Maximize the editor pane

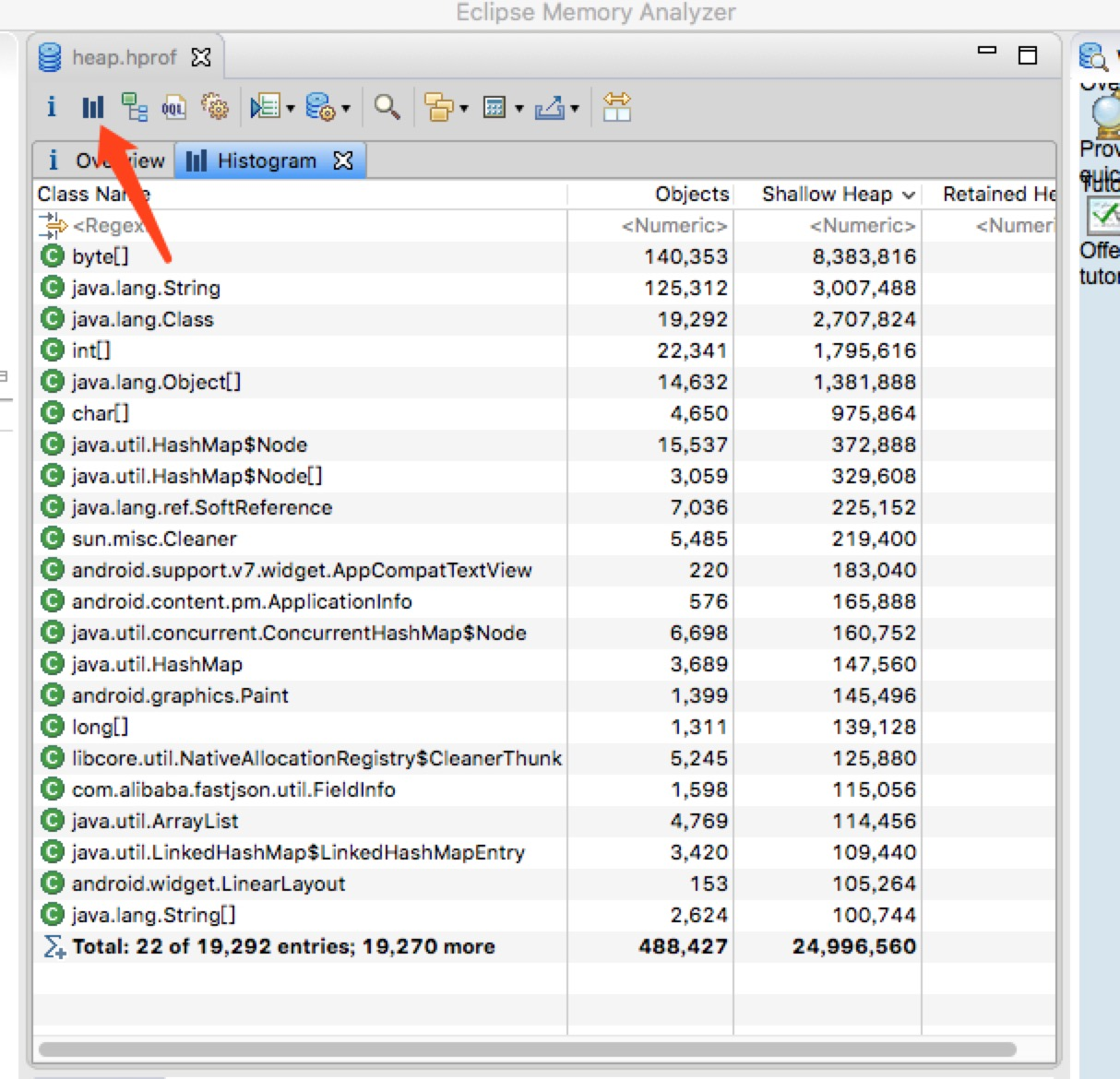(x=1028, y=55)
